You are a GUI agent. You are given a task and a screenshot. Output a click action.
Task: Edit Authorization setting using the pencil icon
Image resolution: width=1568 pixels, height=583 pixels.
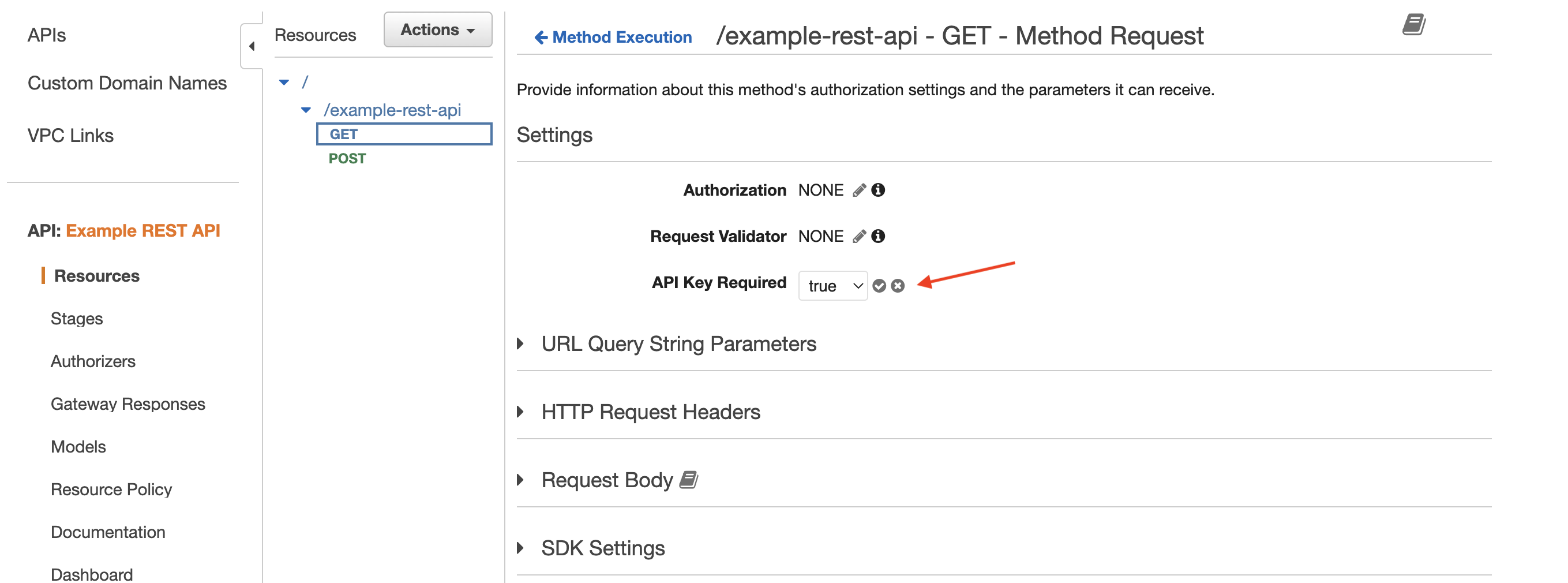click(x=860, y=189)
